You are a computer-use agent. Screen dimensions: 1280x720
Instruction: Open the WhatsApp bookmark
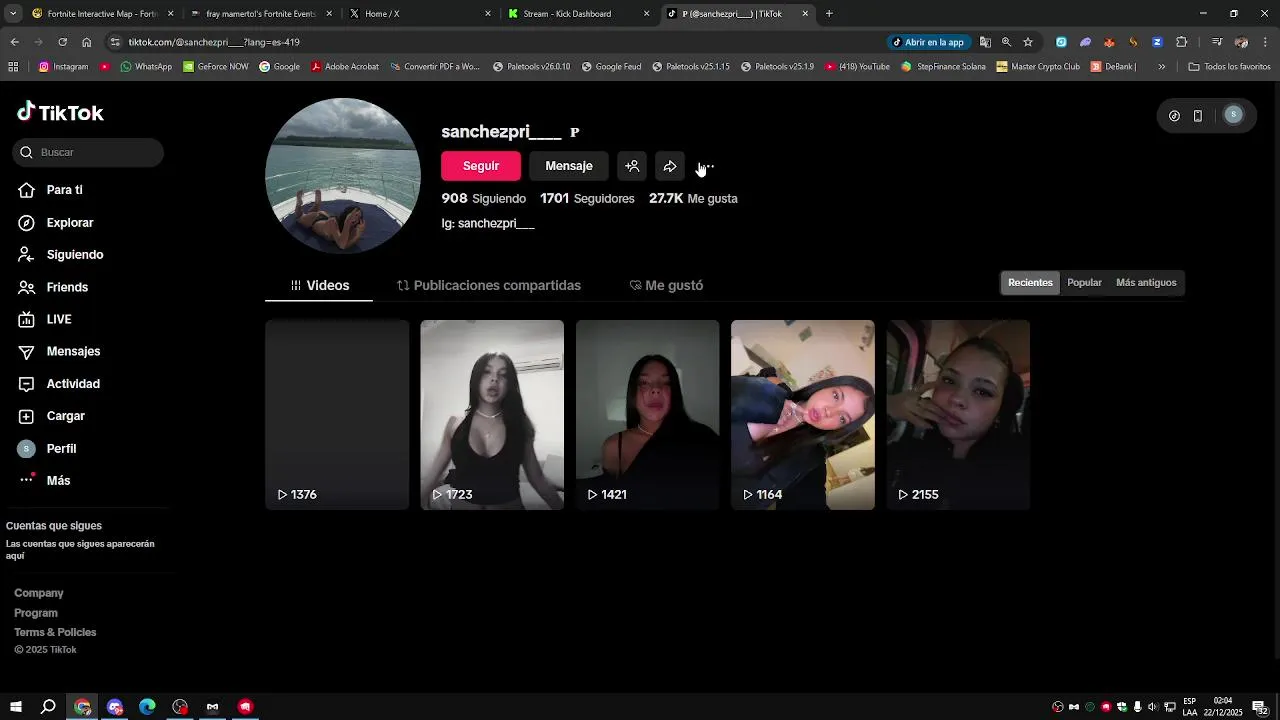coord(146,67)
